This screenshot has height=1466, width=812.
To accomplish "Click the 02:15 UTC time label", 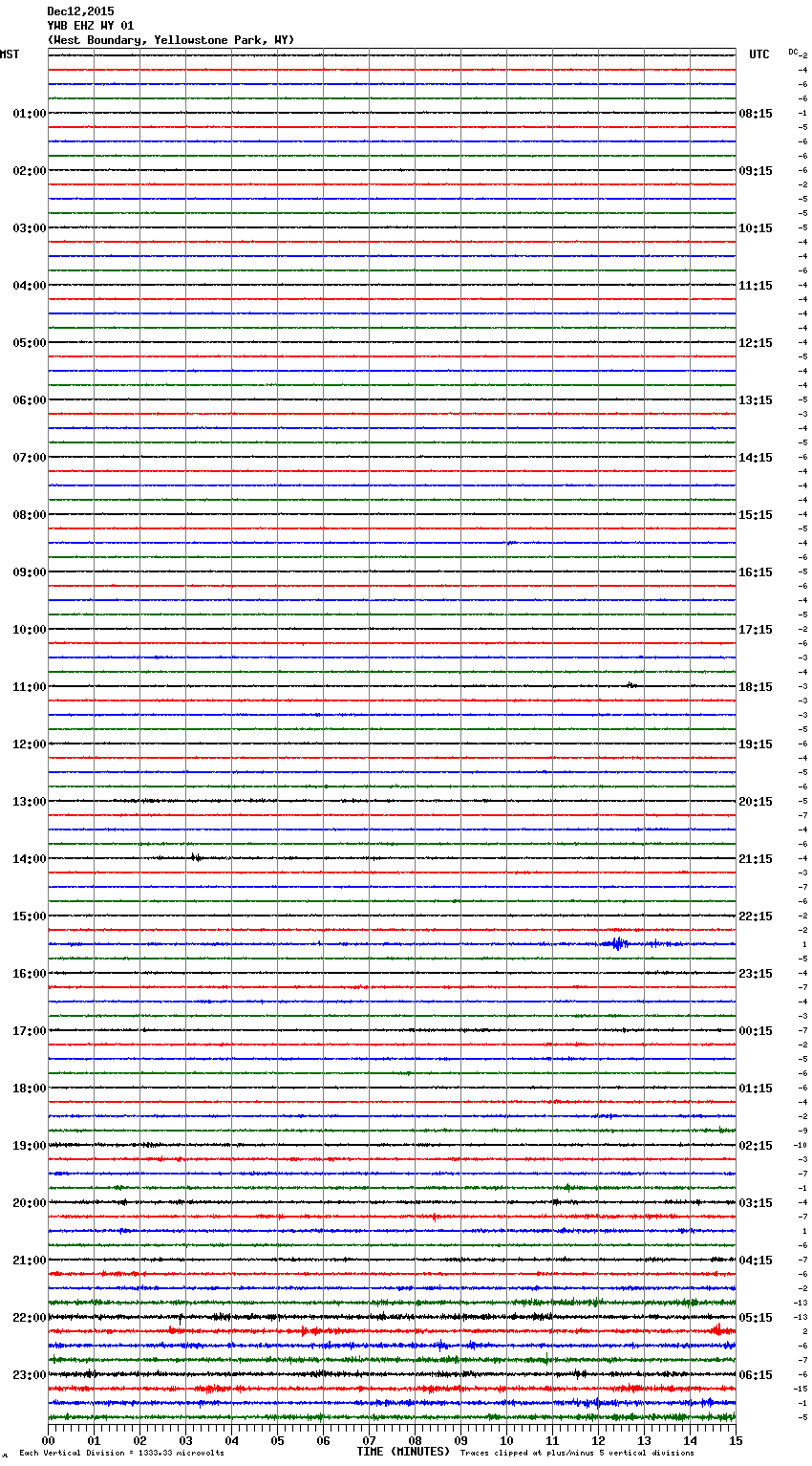I will coord(756,1146).
